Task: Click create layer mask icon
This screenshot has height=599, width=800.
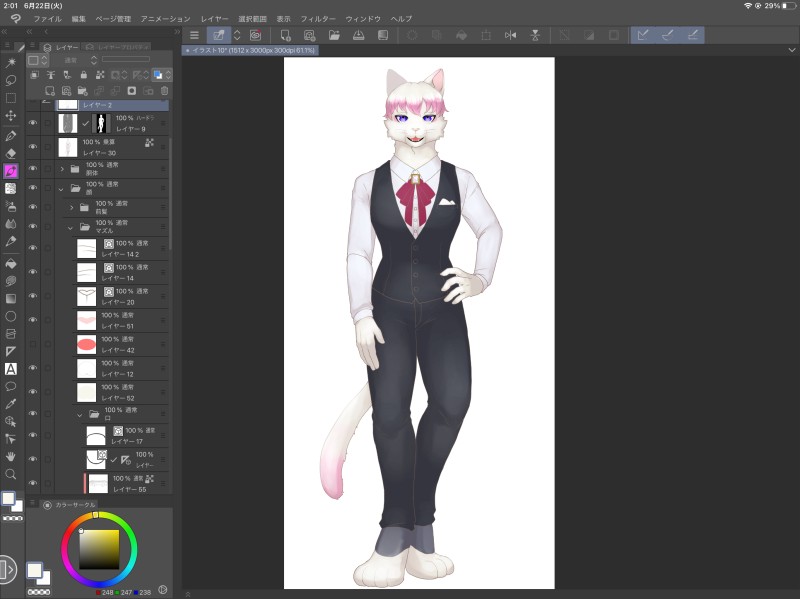Action: click(132, 91)
